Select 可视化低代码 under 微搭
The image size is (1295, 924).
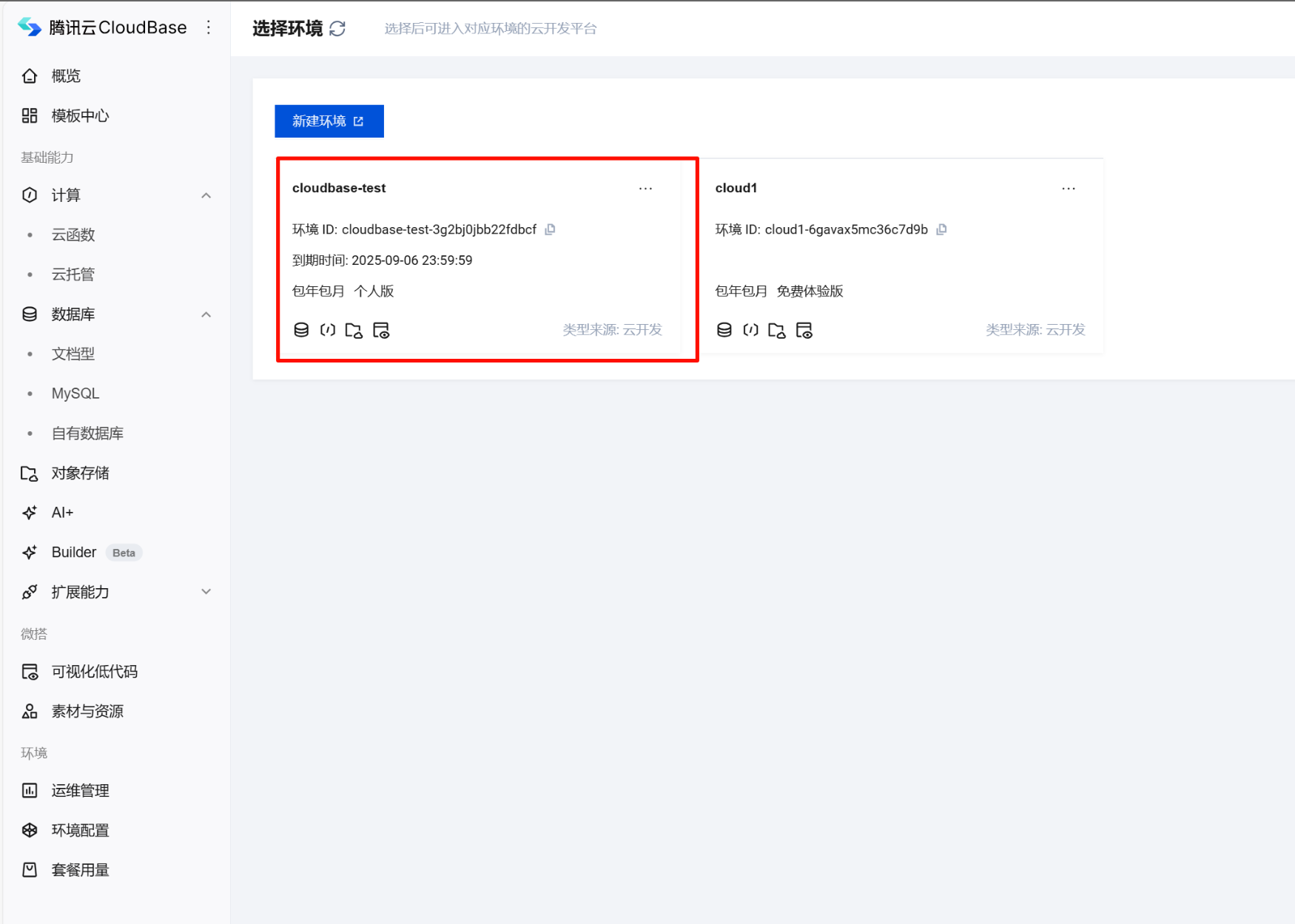[97, 671]
